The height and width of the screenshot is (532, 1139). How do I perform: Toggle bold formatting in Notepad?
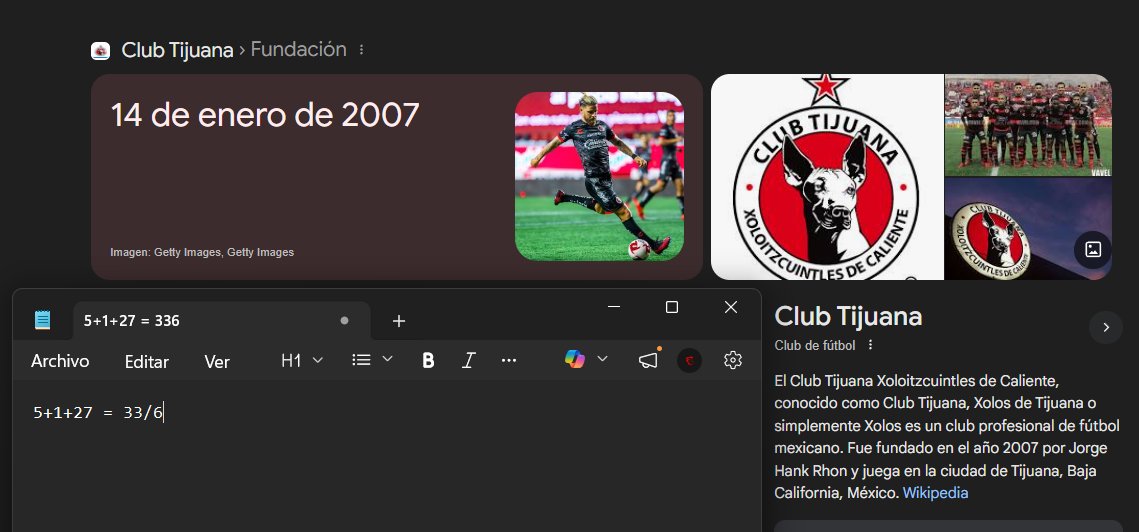coord(429,360)
